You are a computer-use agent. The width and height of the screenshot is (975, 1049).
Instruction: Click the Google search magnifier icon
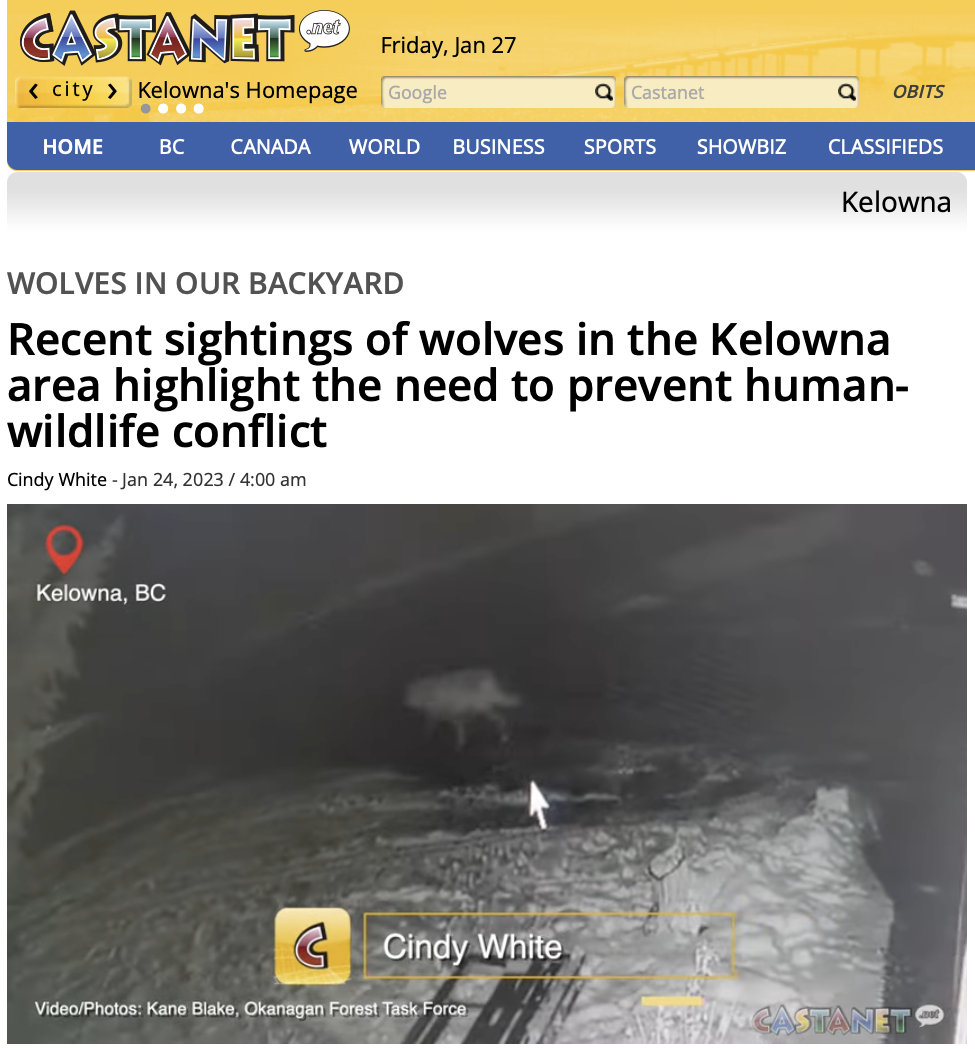[604, 92]
